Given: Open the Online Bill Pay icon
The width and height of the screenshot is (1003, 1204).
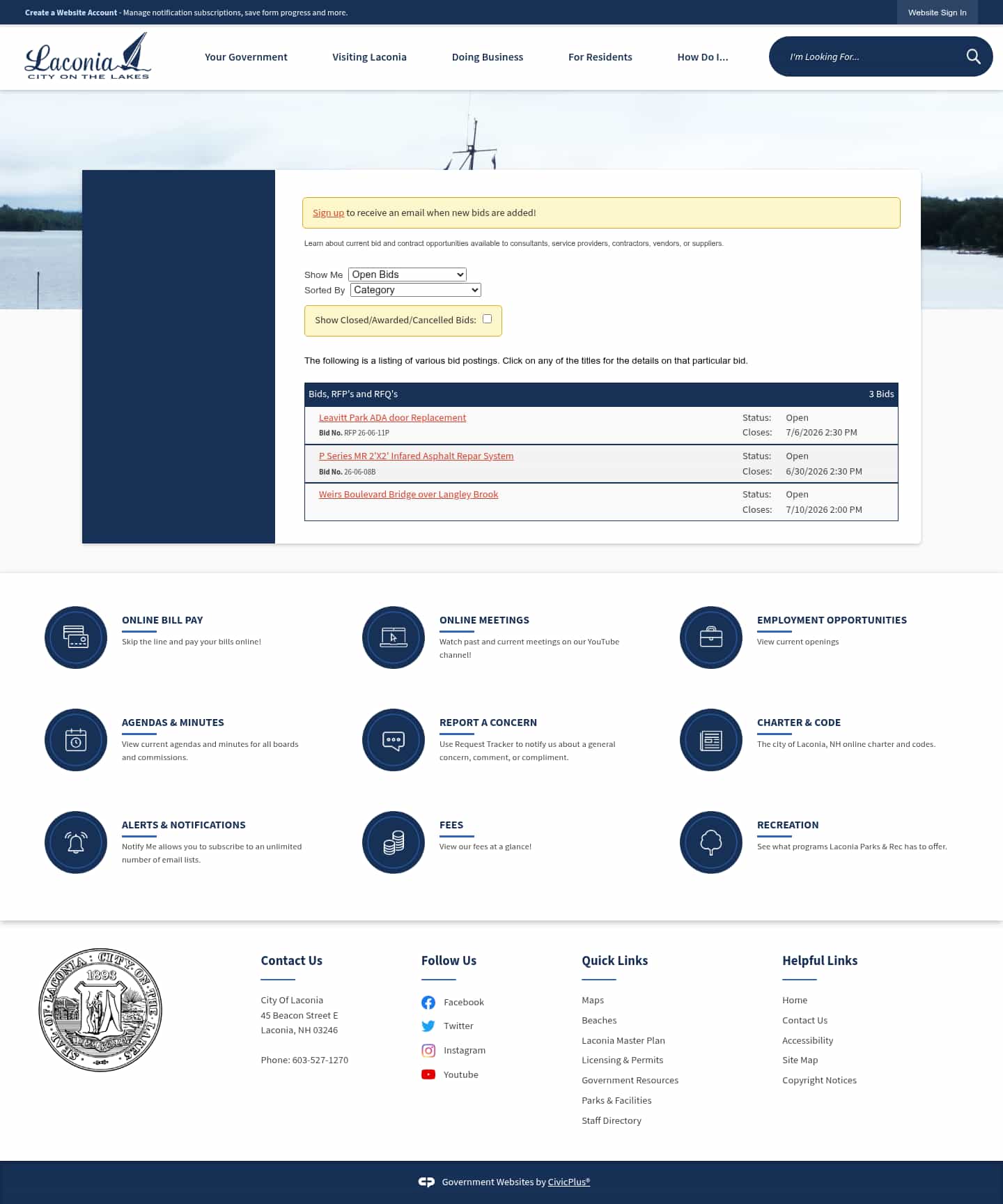Looking at the screenshot, I should coord(76,638).
